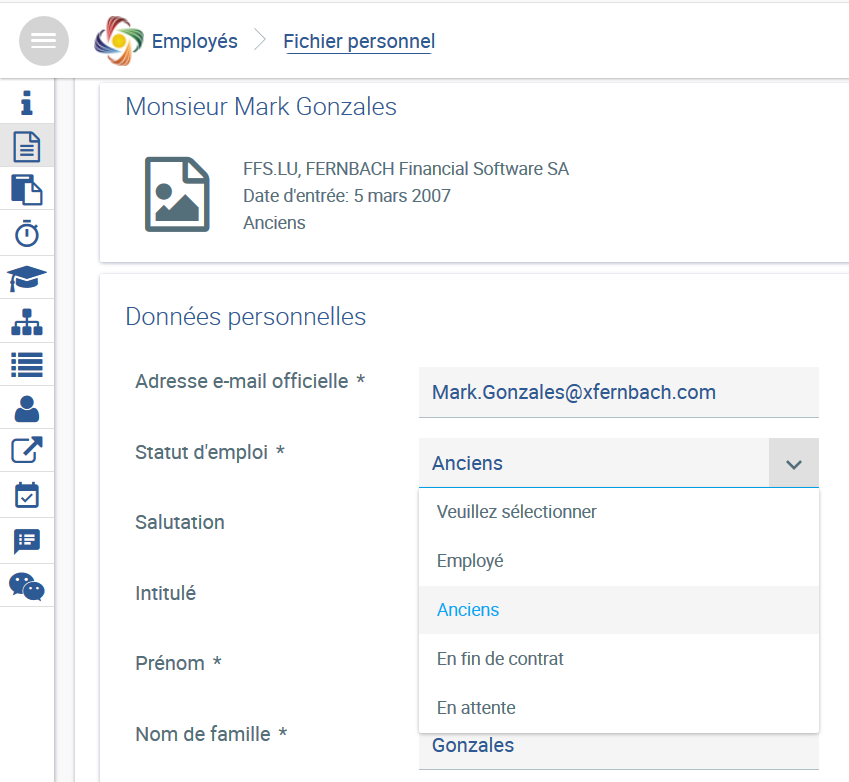This screenshot has width=849, height=782.
Task: Click the Date d'entrée: 5 mars 2007 text
Action: [x=347, y=196]
